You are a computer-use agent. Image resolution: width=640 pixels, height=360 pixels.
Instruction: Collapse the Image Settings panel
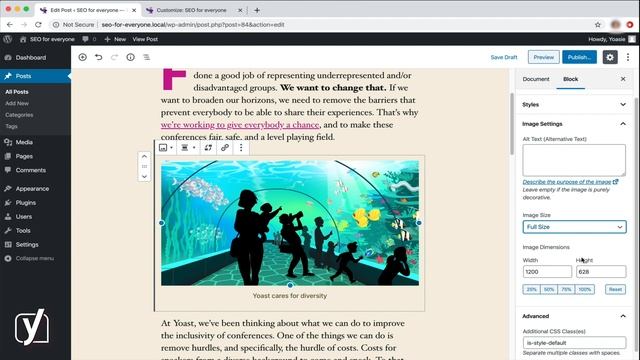pos(574,124)
